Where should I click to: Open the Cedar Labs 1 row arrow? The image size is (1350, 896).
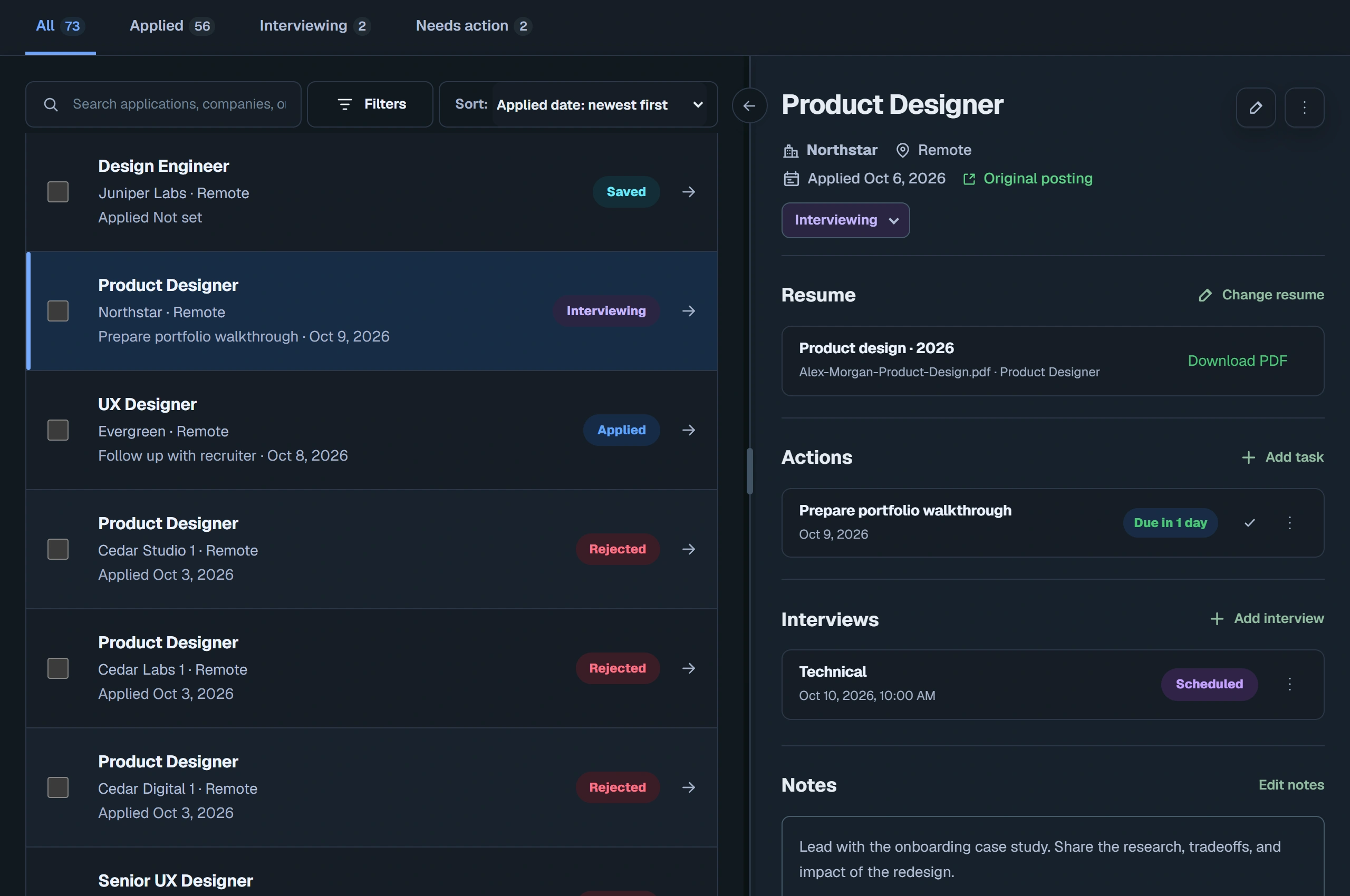688,668
